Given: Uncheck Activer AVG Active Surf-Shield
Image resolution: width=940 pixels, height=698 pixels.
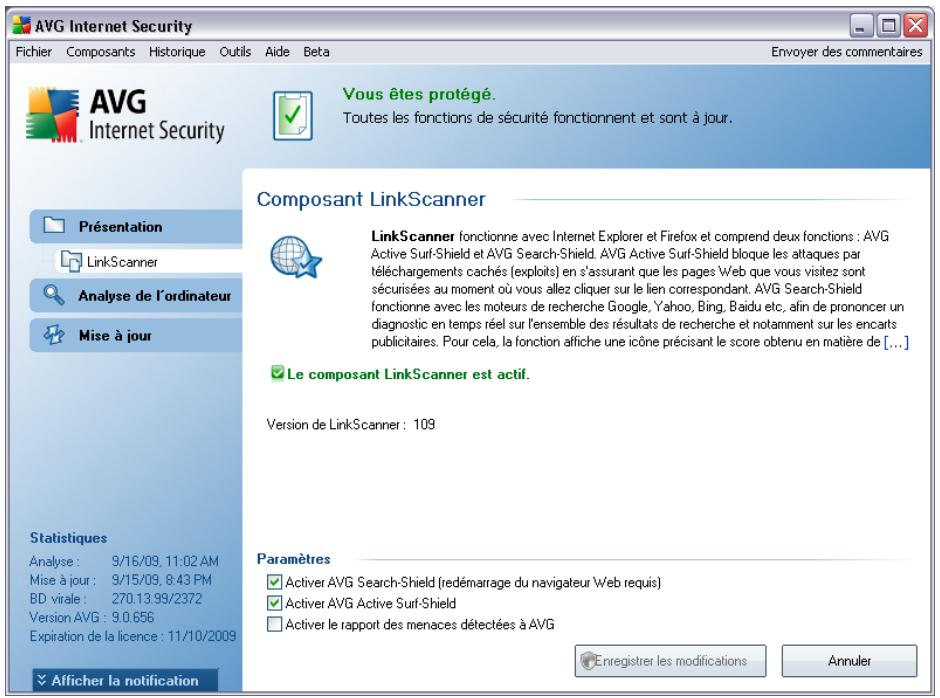Looking at the screenshot, I should [x=274, y=603].
